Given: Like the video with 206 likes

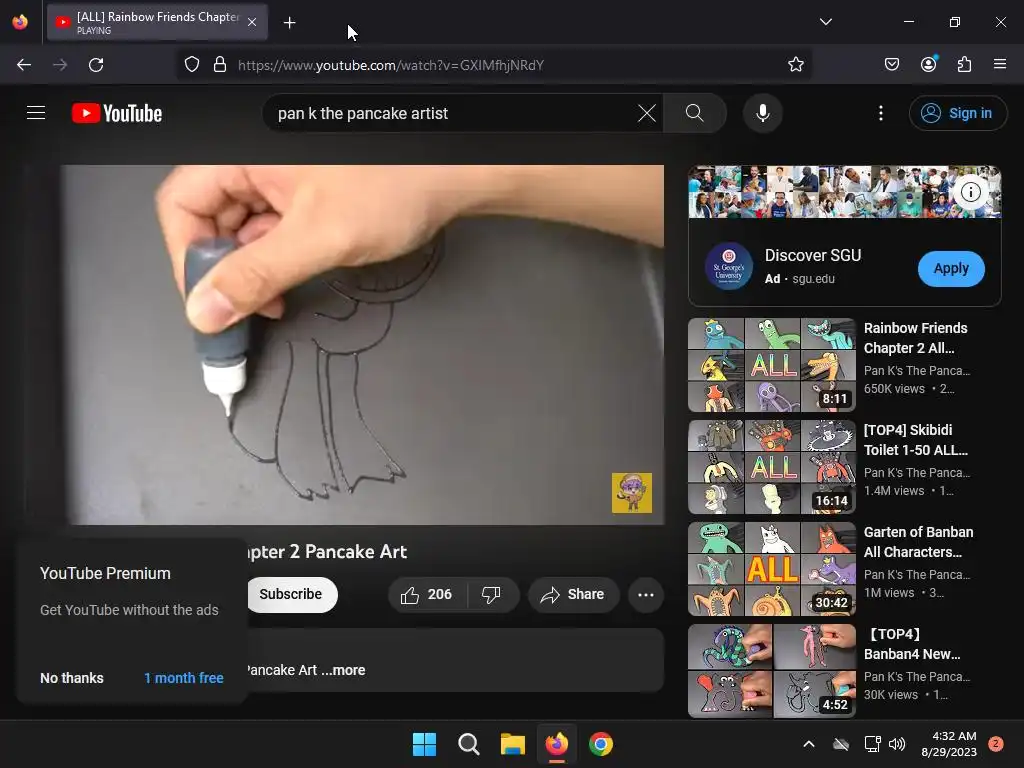Looking at the screenshot, I should 428,595.
